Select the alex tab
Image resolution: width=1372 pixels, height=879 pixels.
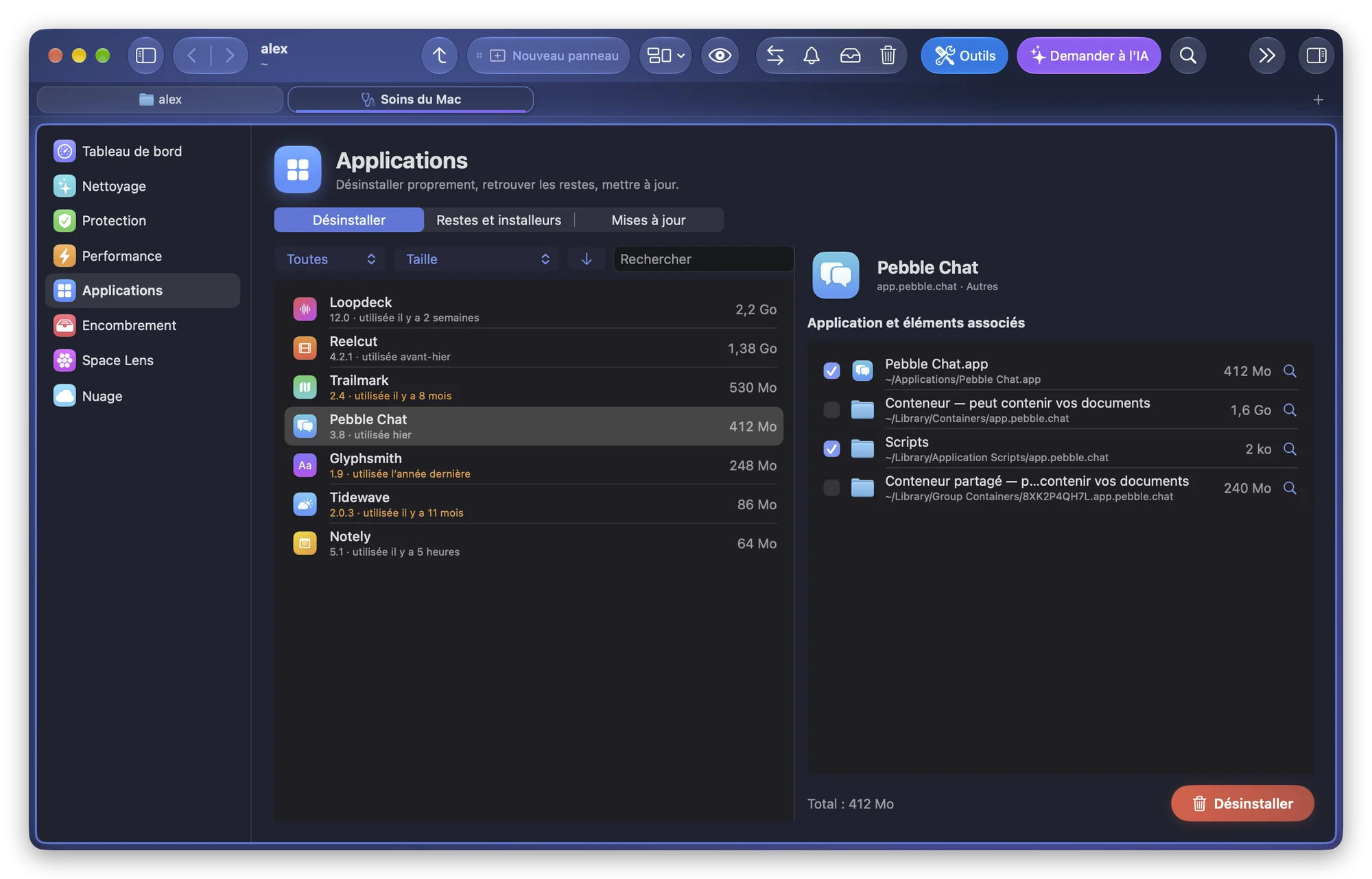coord(161,99)
